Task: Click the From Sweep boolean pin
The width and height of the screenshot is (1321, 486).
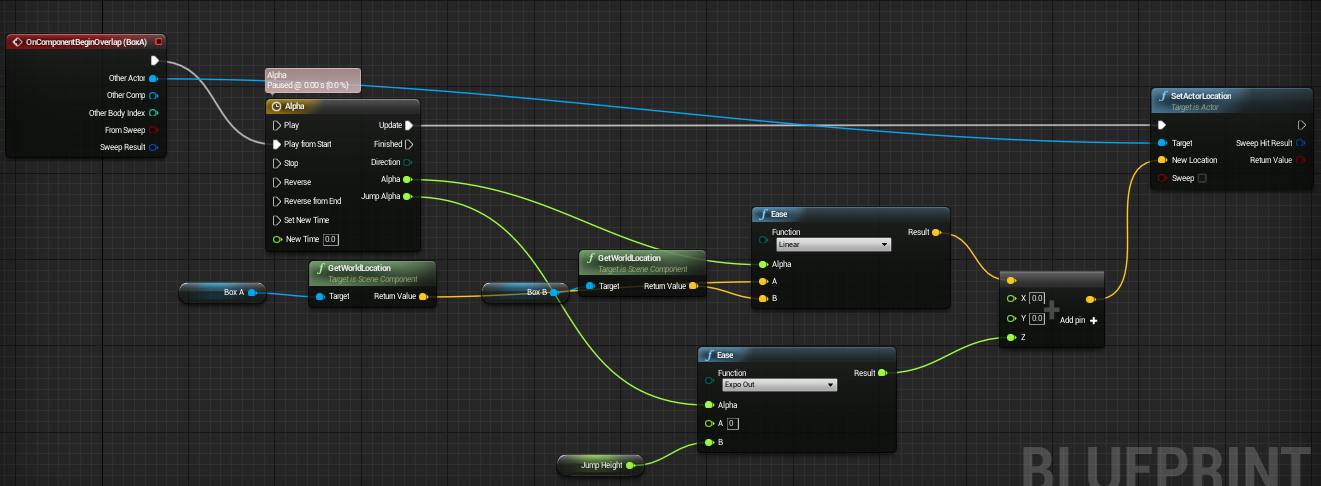Action: pos(153,130)
